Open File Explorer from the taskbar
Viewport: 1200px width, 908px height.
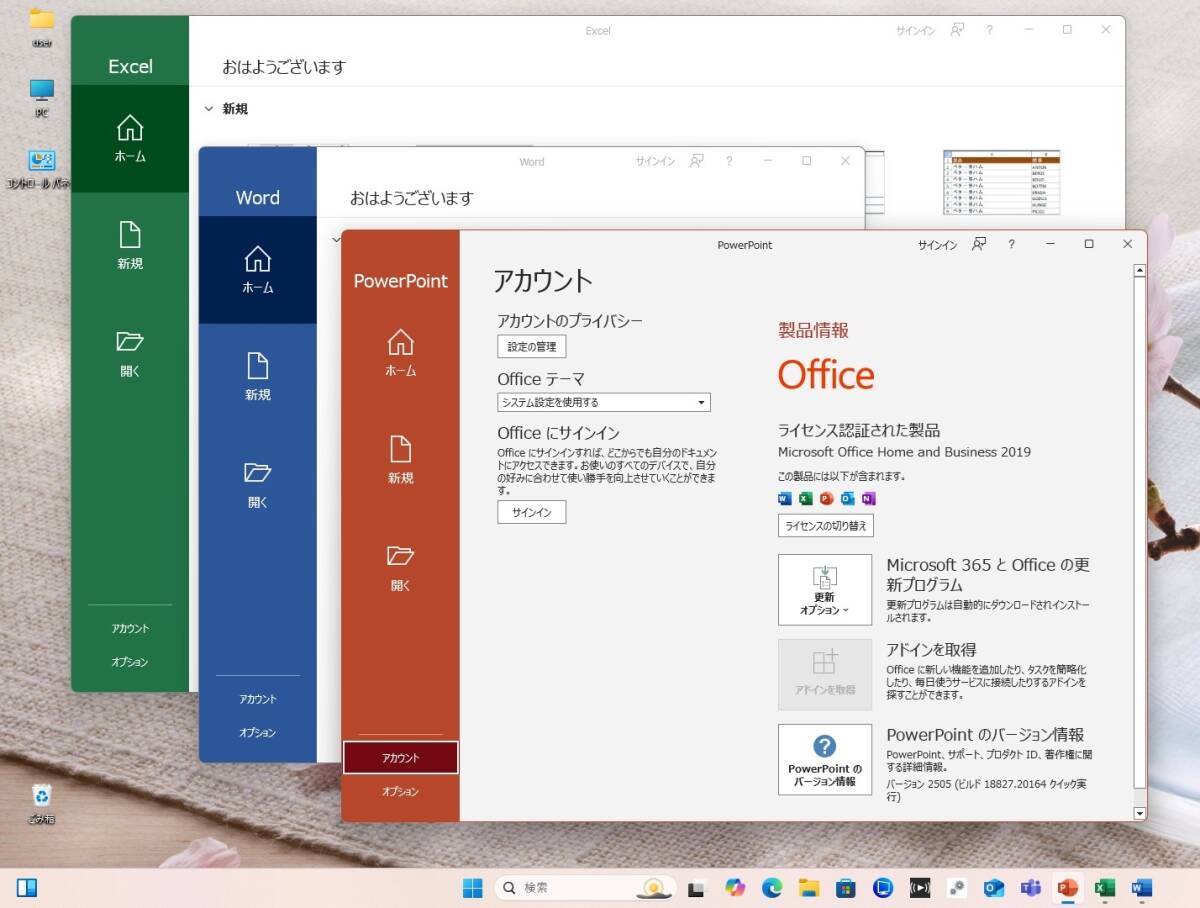click(809, 887)
